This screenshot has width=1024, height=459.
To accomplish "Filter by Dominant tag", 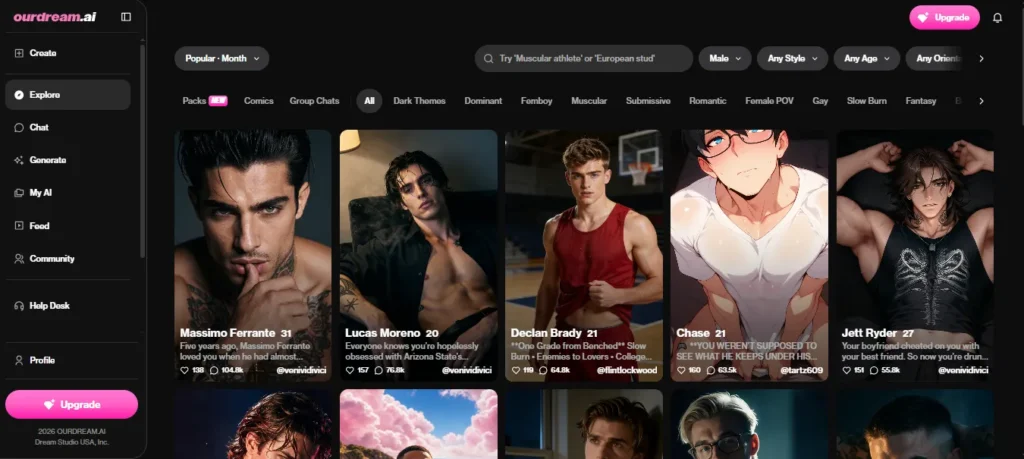I will pyautogui.click(x=483, y=101).
